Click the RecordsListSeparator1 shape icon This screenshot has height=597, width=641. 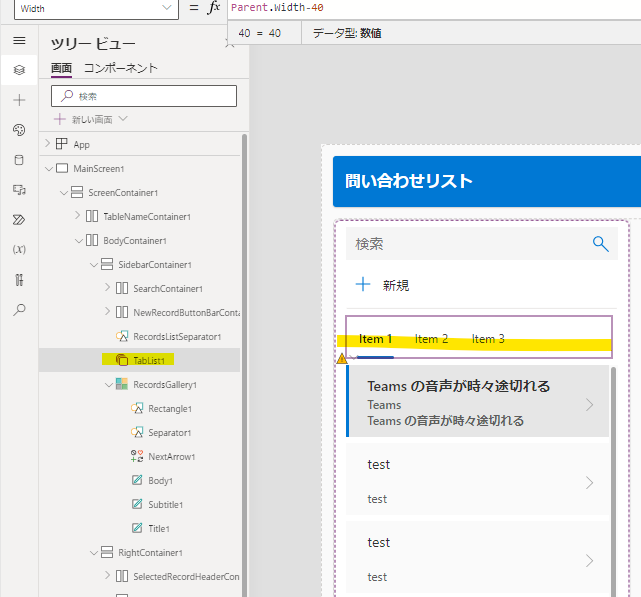pos(122,336)
